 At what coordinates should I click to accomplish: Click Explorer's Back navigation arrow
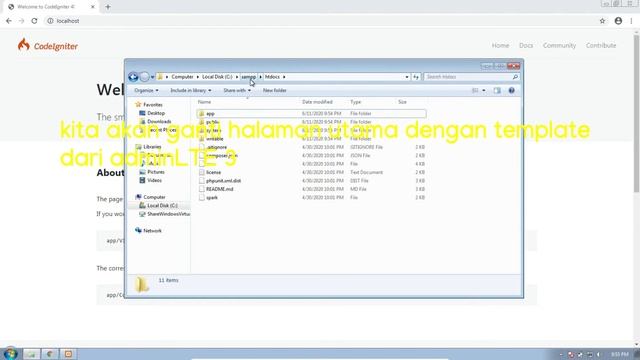click(x=133, y=77)
